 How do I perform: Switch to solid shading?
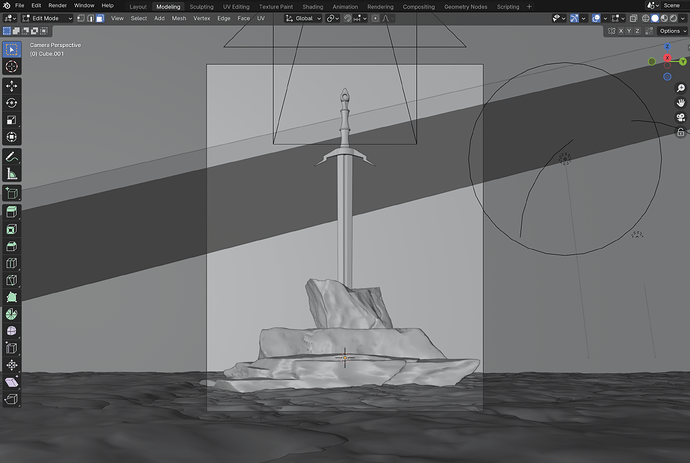655,18
